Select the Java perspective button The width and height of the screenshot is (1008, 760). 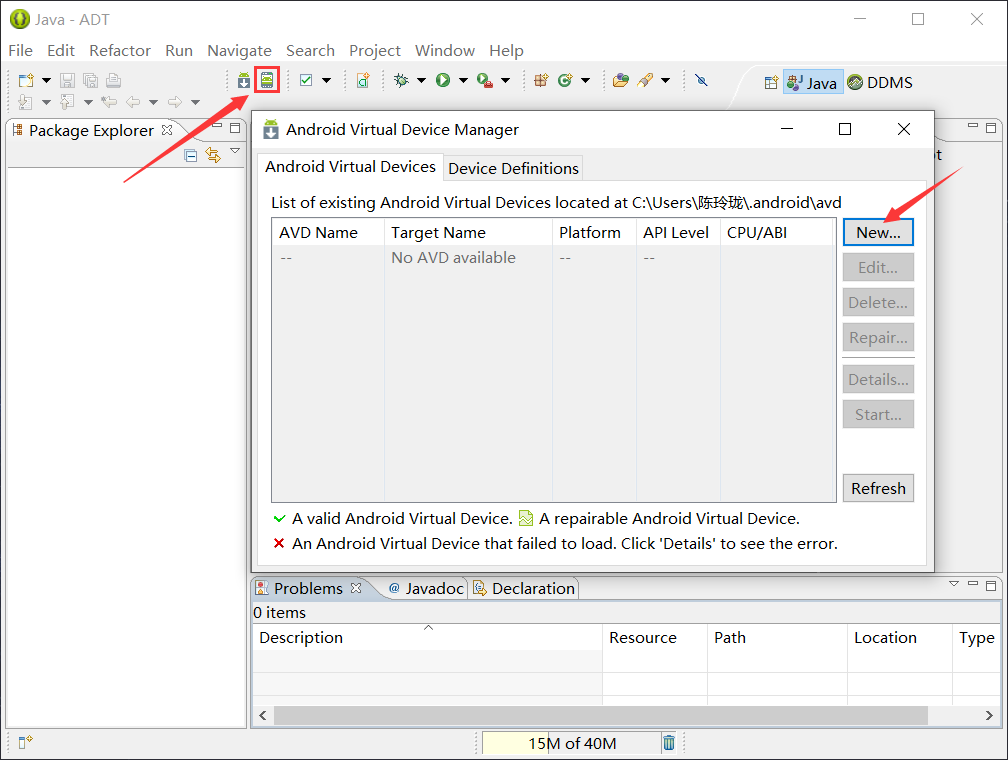[813, 83]
